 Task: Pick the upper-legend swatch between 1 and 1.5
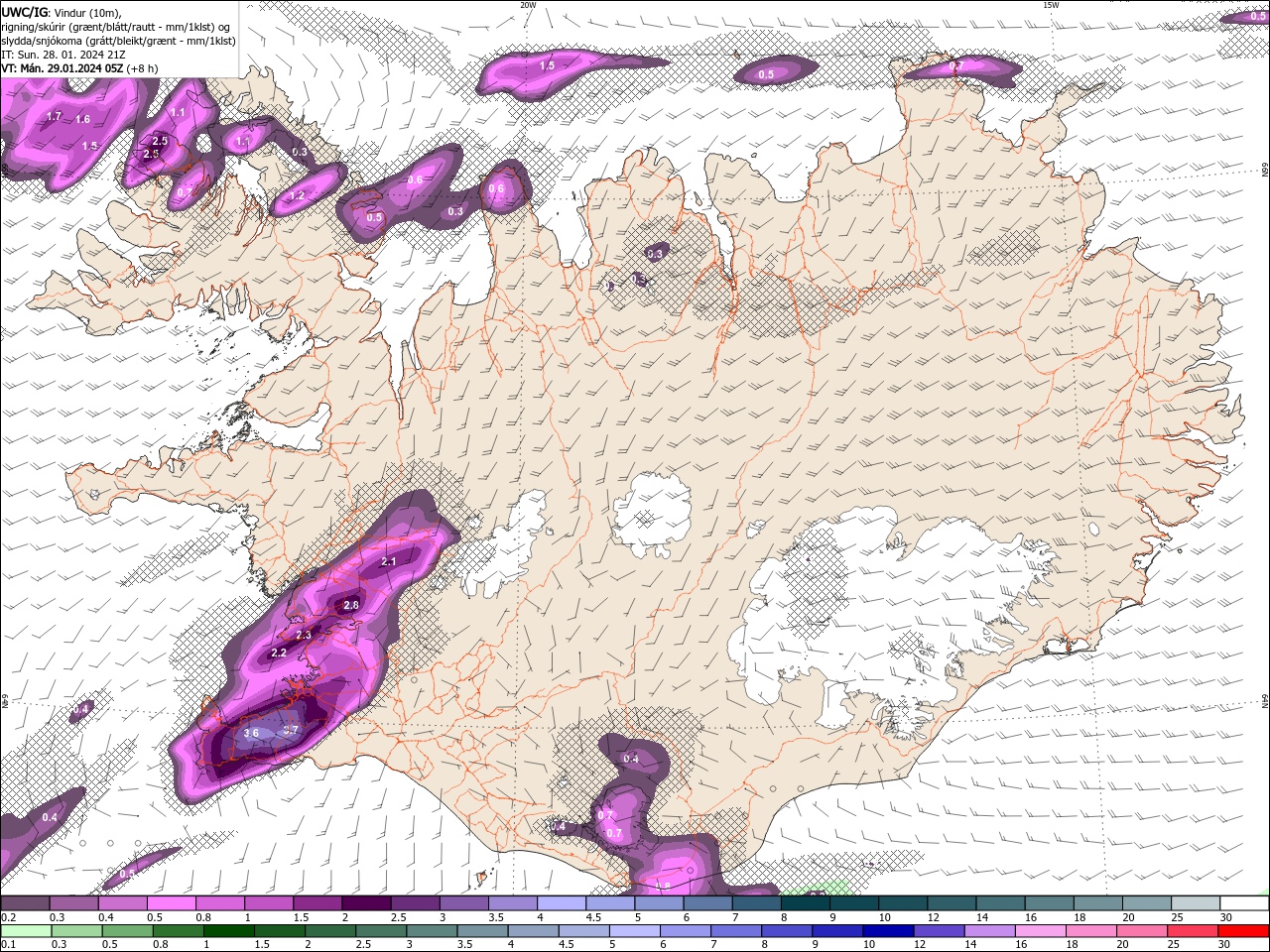pyautogui.click(x=269, y=903)
